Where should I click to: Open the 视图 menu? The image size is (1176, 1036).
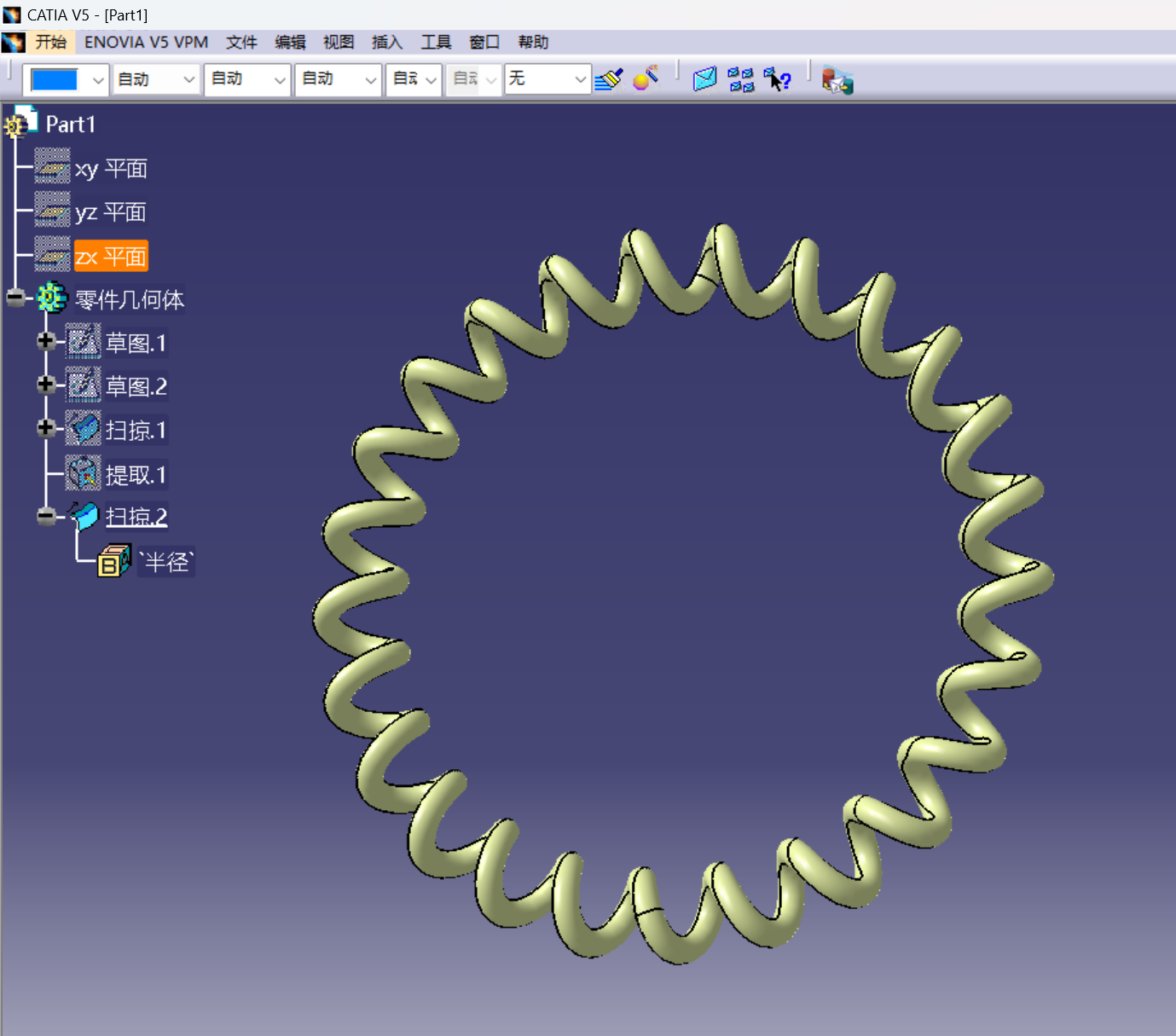[339, 42]
